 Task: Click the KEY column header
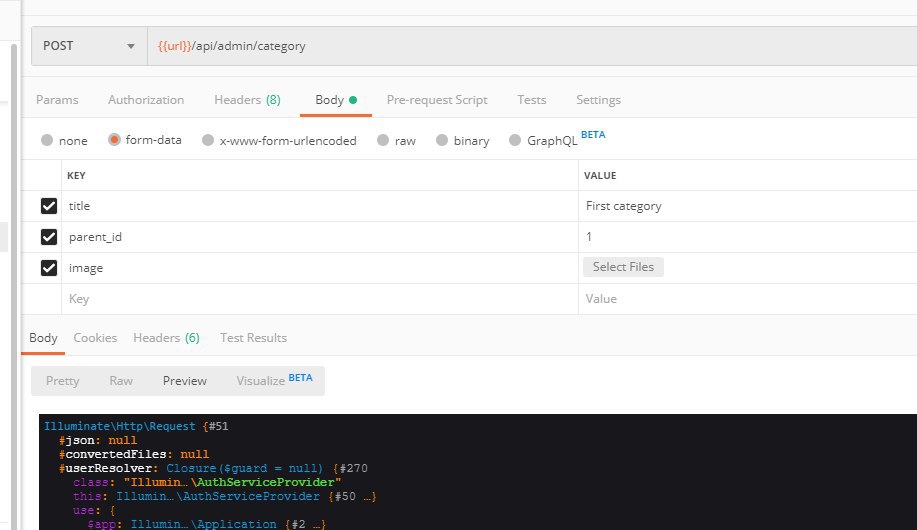76,175
